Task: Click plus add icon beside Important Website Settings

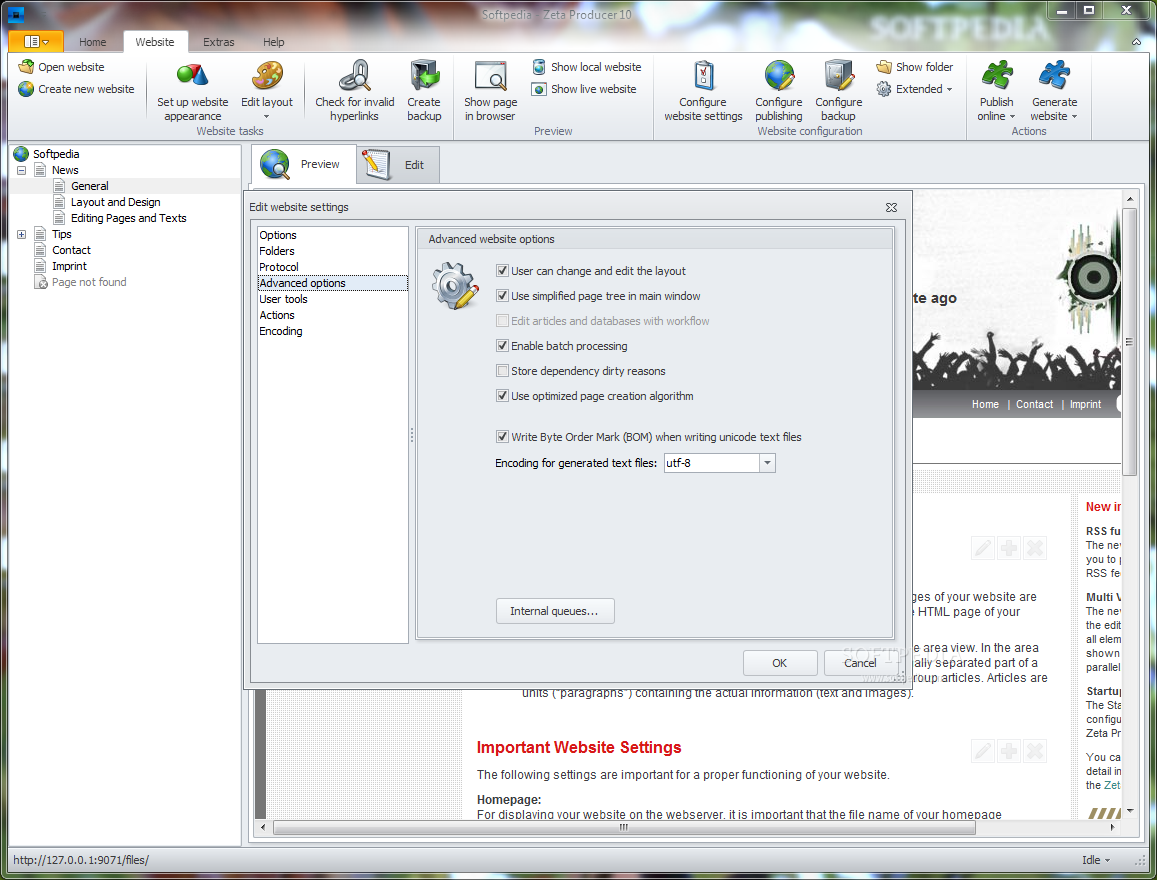Action: click(1009, 752)
